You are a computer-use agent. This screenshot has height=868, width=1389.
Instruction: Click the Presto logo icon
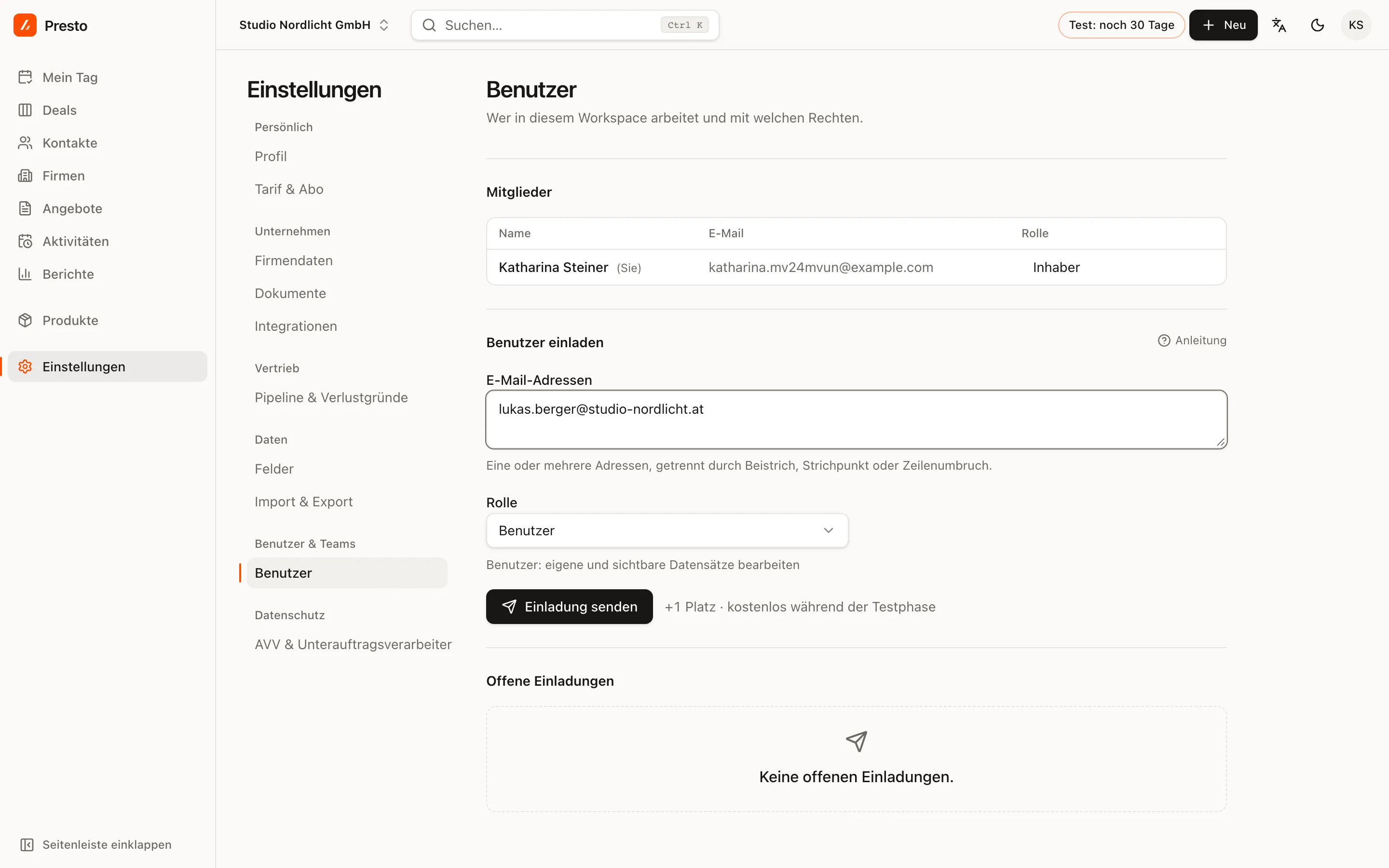point(25,25)
